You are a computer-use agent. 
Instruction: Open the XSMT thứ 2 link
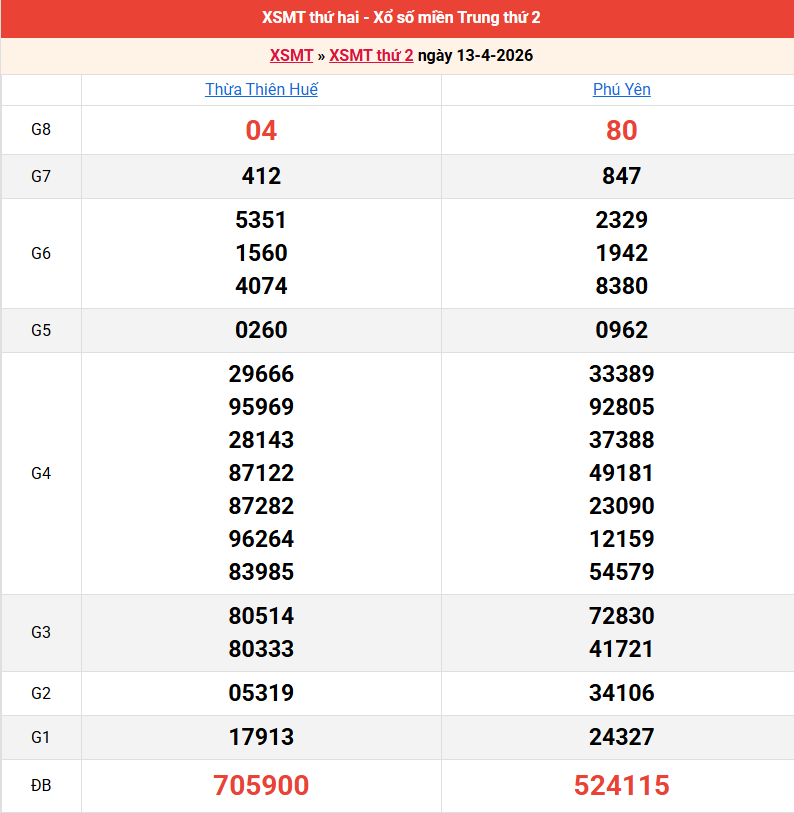tap(371, 55)
